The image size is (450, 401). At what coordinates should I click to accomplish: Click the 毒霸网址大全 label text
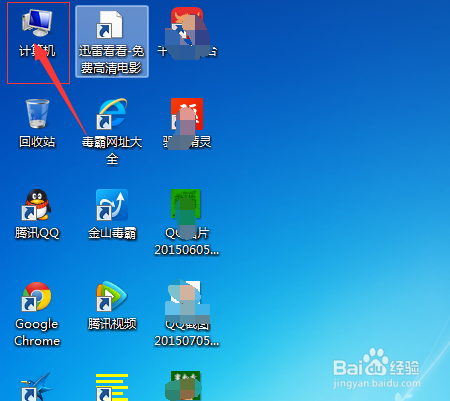[112, 150]
